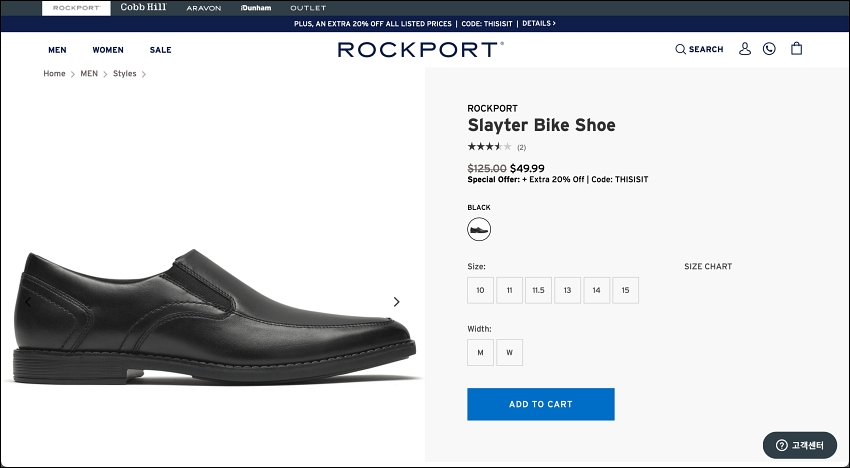Open the user account icon
This screenshot has width=850, height=468.
[745, 49]
